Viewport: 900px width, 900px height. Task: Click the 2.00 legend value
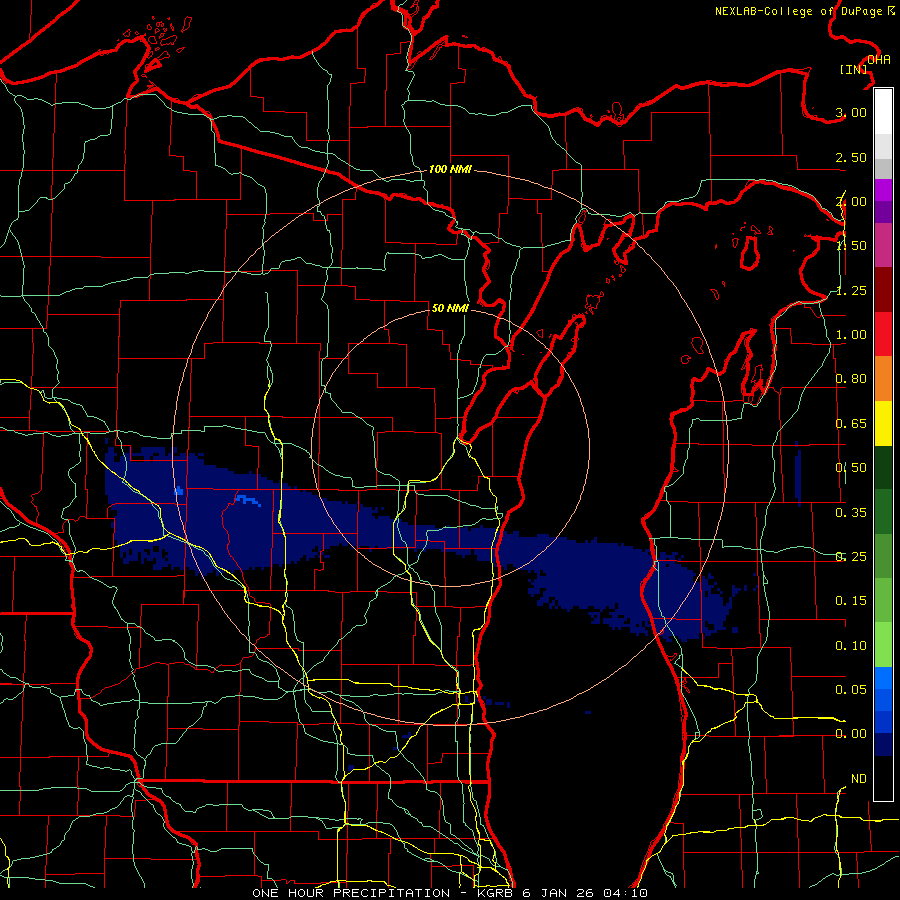pos(851,201)
